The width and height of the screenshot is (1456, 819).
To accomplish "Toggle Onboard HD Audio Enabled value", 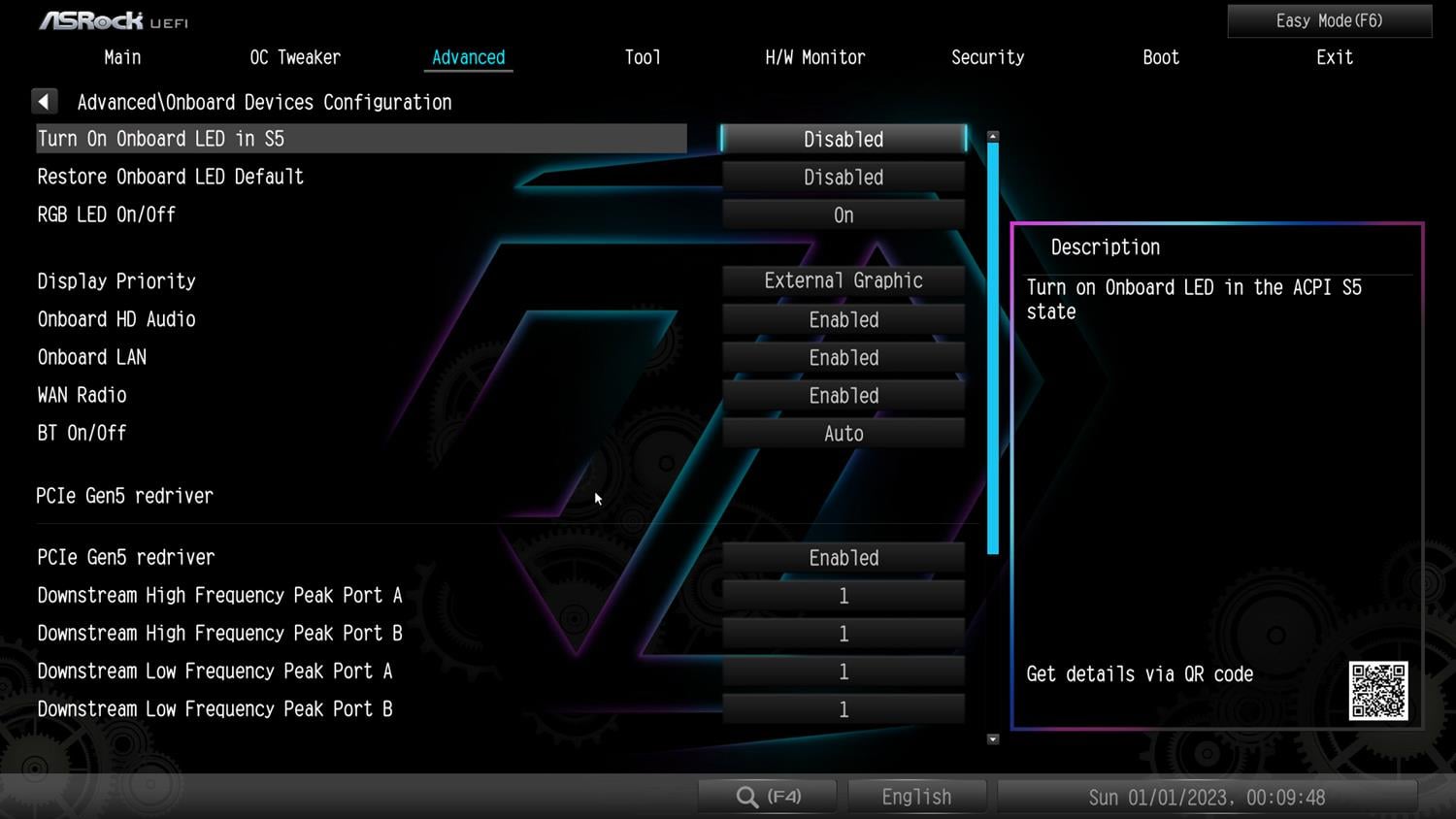I will (x=843, y=320).
